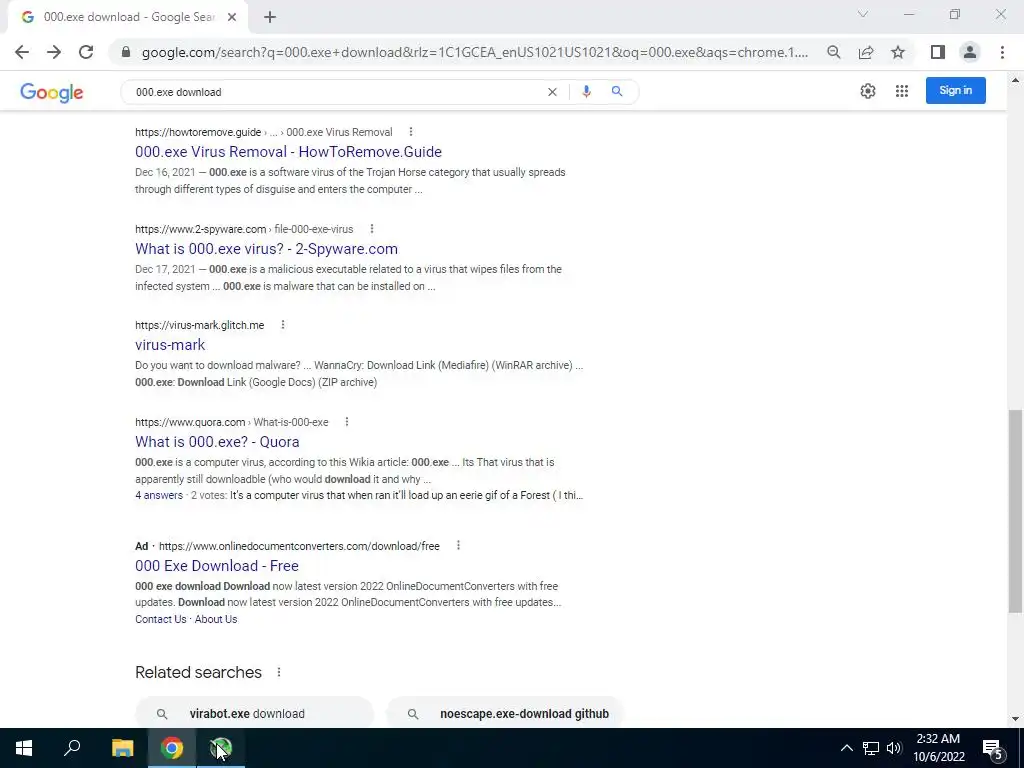The height and width of the screenshot is (768, 1024).
Task: Click the 'About Us' ad sitelink
Action: point(216,619)
